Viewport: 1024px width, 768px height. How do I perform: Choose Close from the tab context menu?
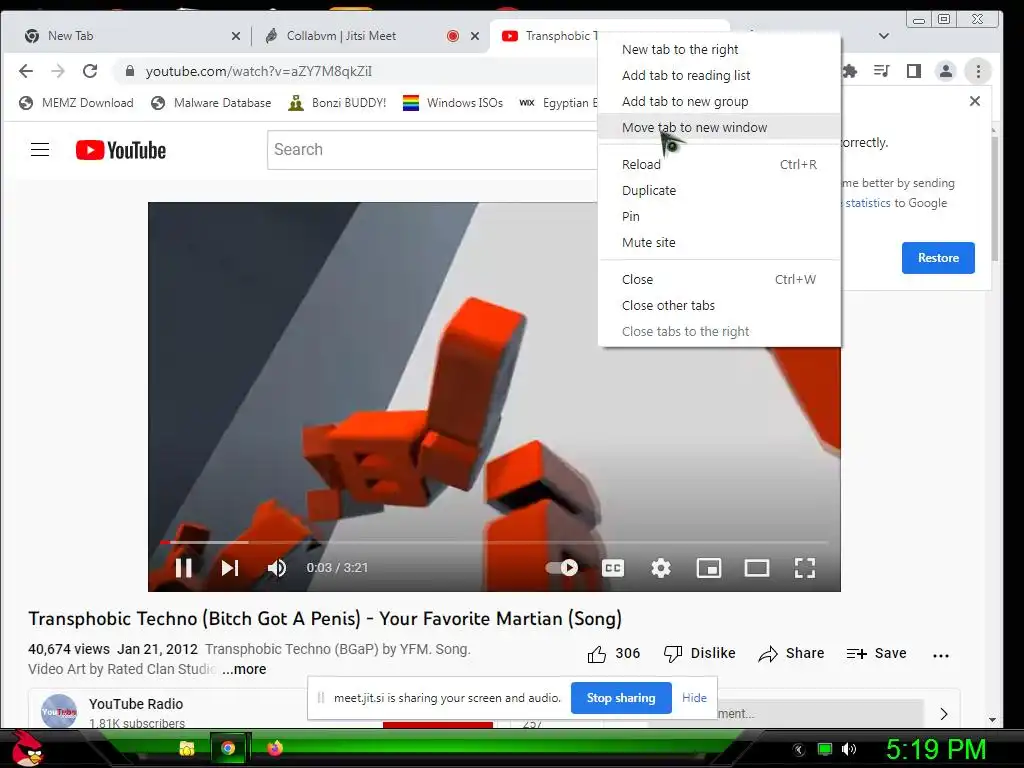point(719,280)
